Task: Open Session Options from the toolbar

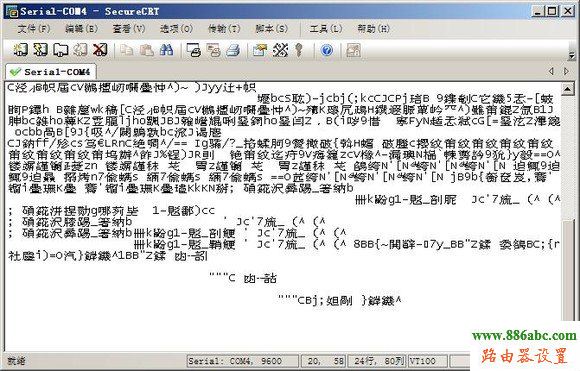Action: 260,50
